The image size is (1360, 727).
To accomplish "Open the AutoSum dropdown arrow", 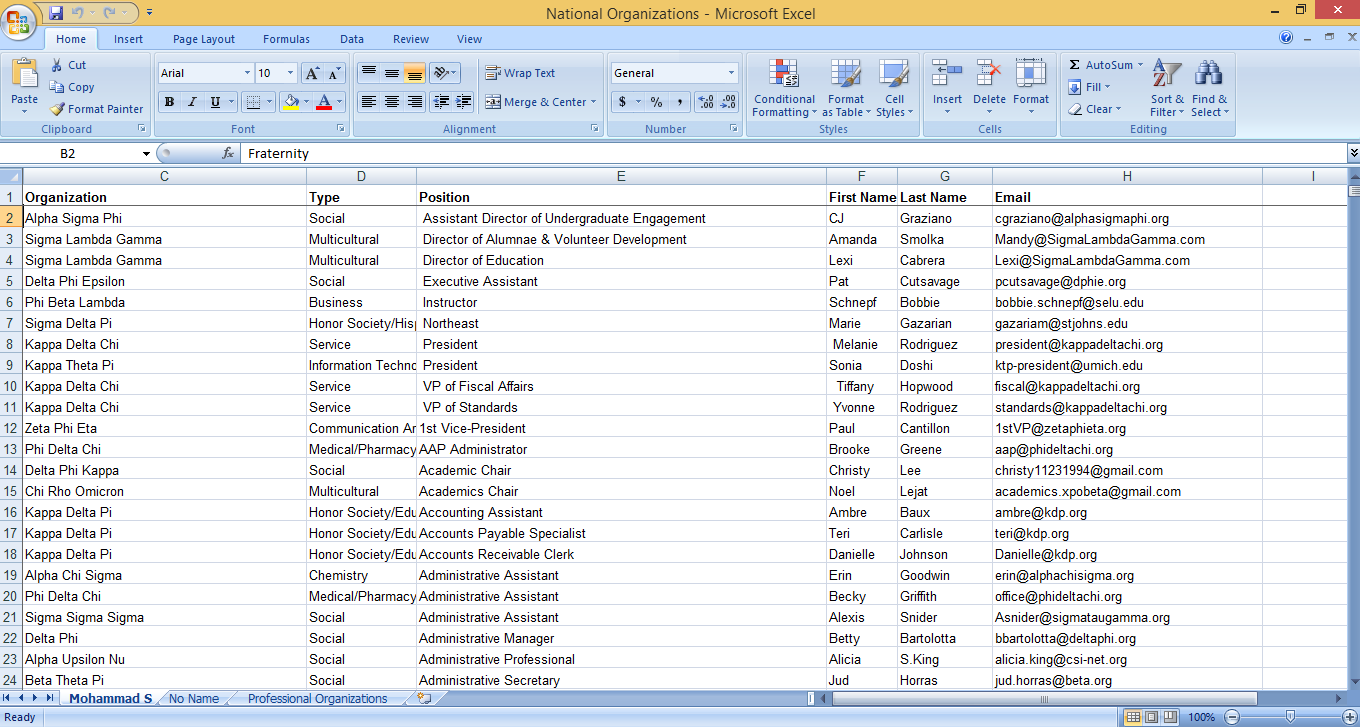I will 1140,65.
